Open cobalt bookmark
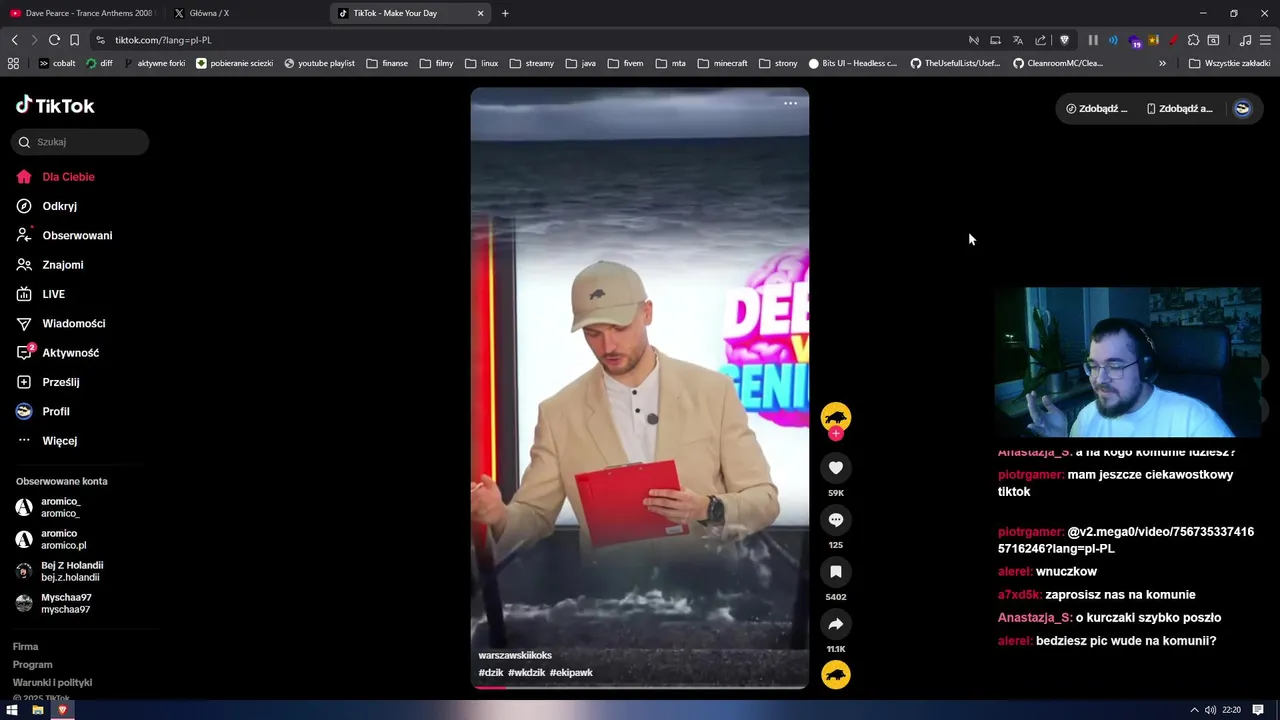The width and height of the screenshot is (1280, 720). point(57,63)
